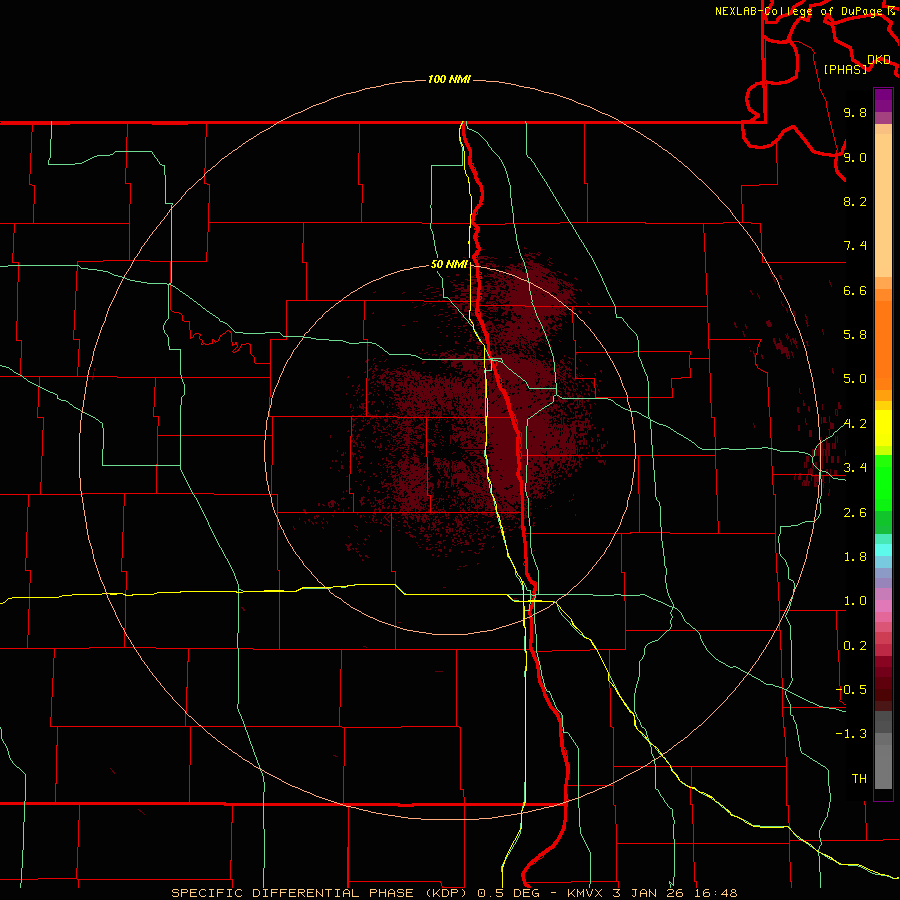Click the TH threshold label on scale
Viewport: 900px width, 900px height.
pos(859,779)
